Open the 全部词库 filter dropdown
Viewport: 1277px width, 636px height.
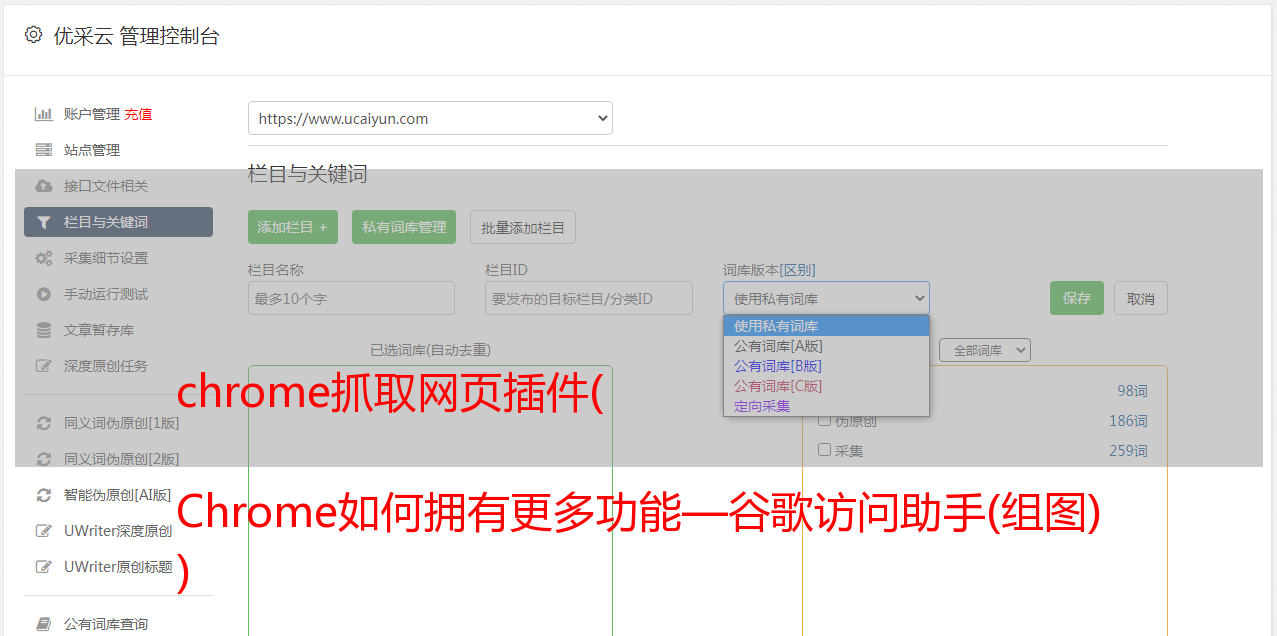(x=985, y=350)
